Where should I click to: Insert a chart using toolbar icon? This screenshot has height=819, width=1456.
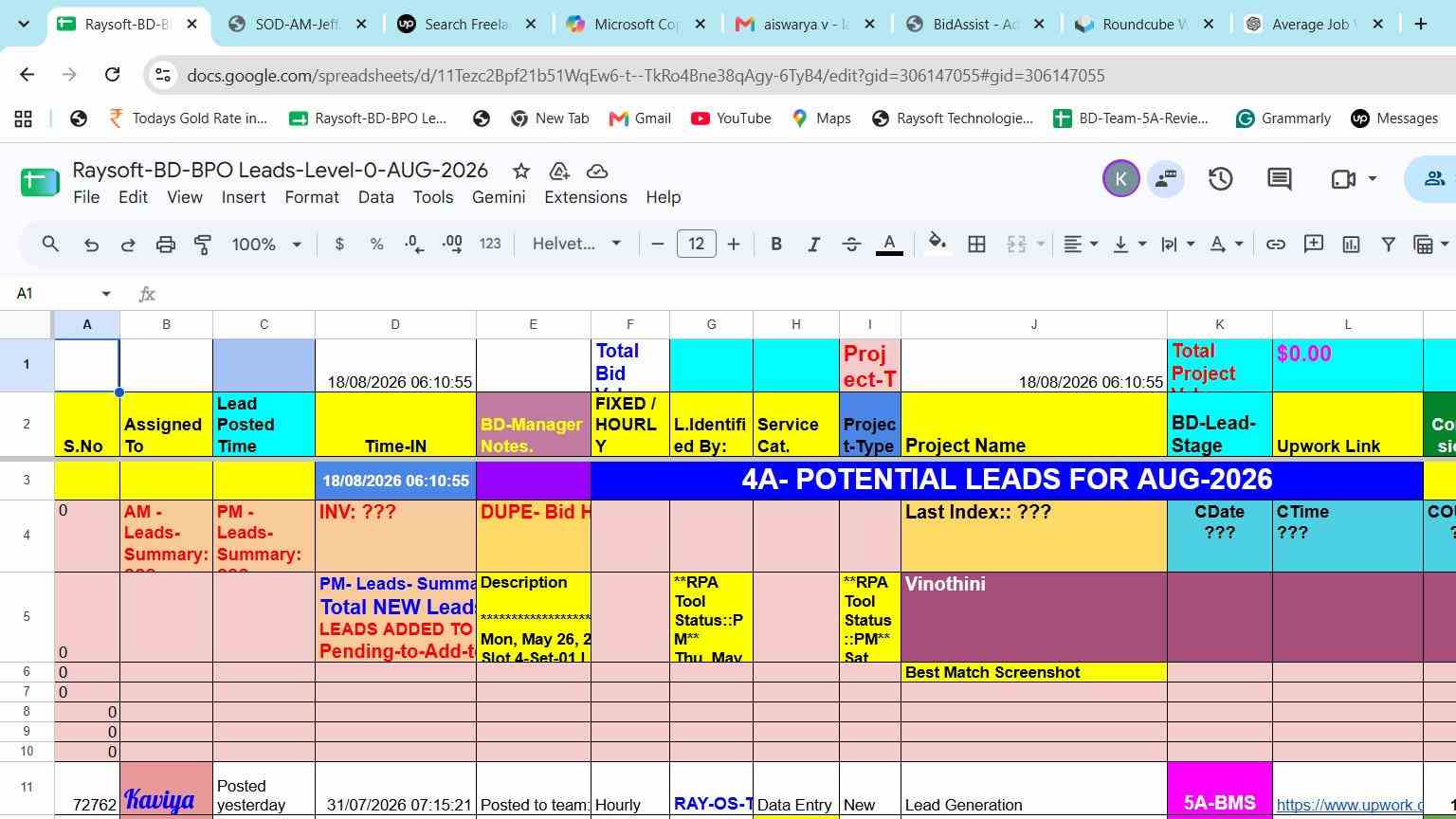click(1351, 245)
